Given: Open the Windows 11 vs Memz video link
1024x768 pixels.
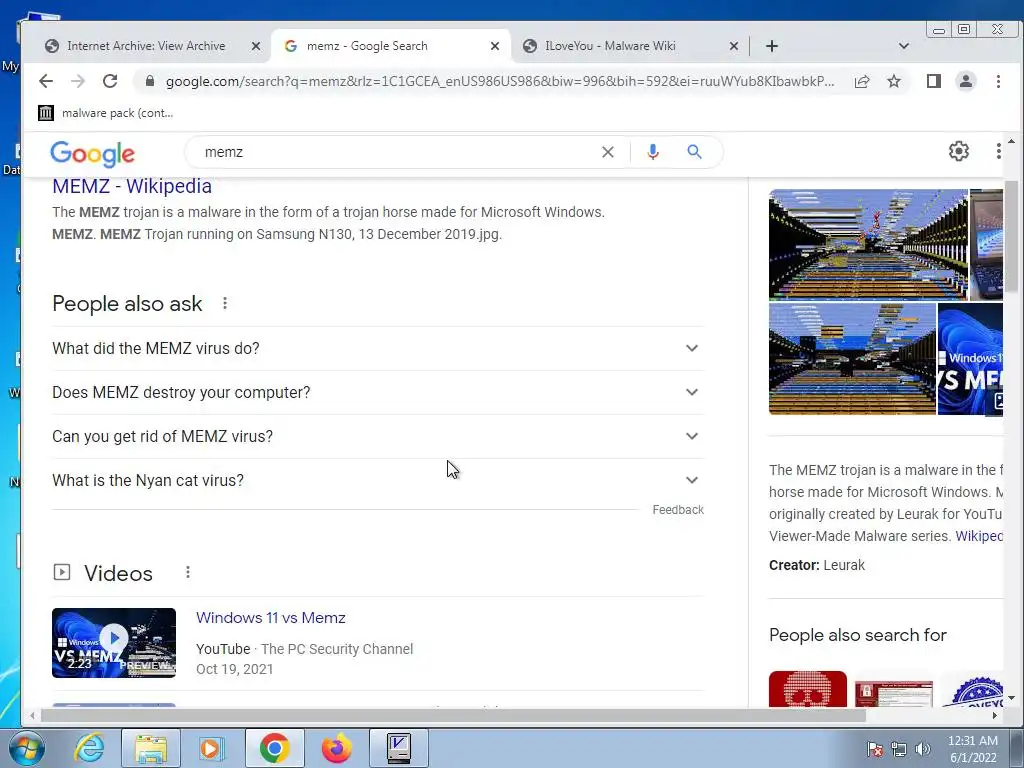Looking at the screenshot, I should click(x=271, y=618).
